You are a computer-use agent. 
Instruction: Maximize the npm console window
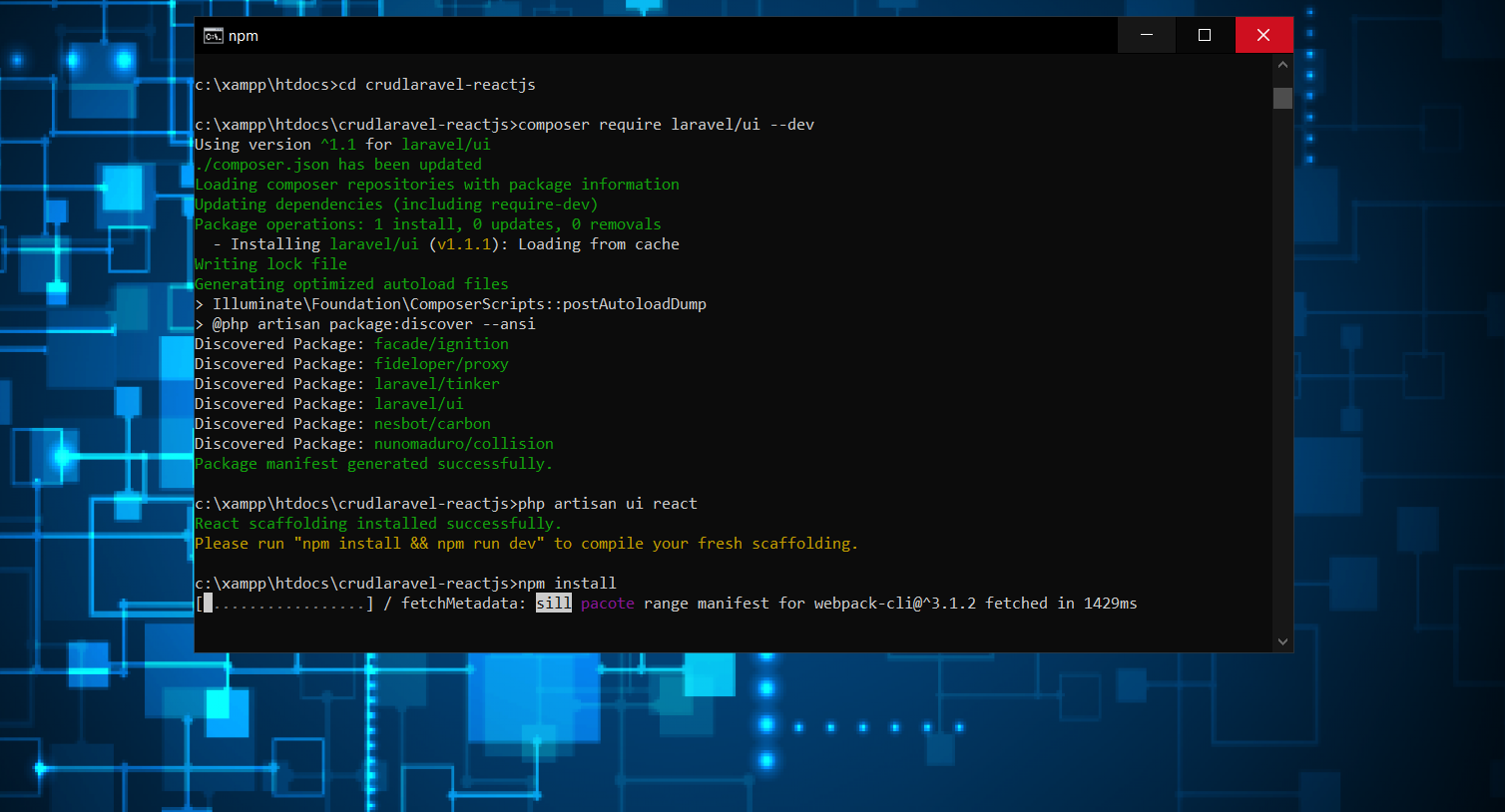click(x=1205, y=35)
